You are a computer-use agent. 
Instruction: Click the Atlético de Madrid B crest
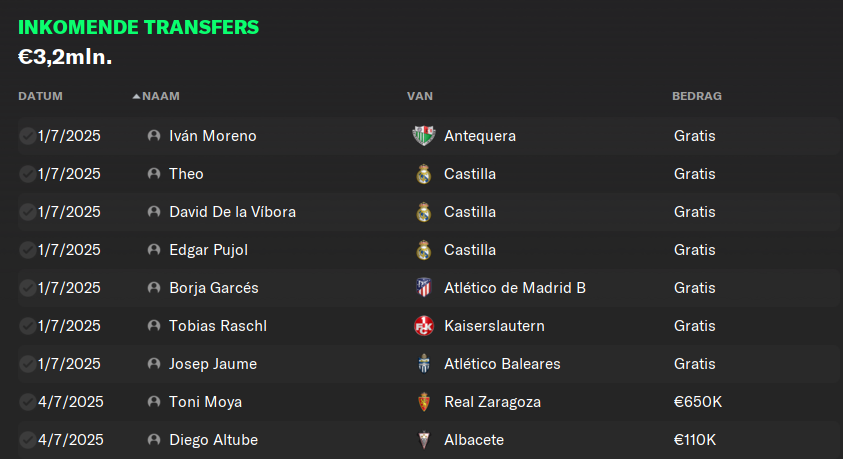coord(424,288)
